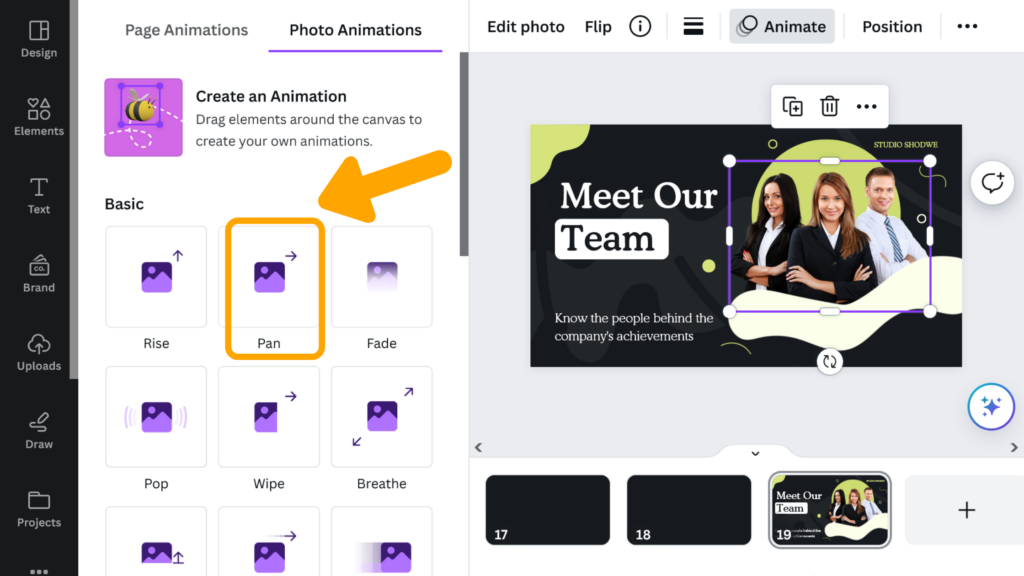
Task: Click the Position button
Action: 892,27
